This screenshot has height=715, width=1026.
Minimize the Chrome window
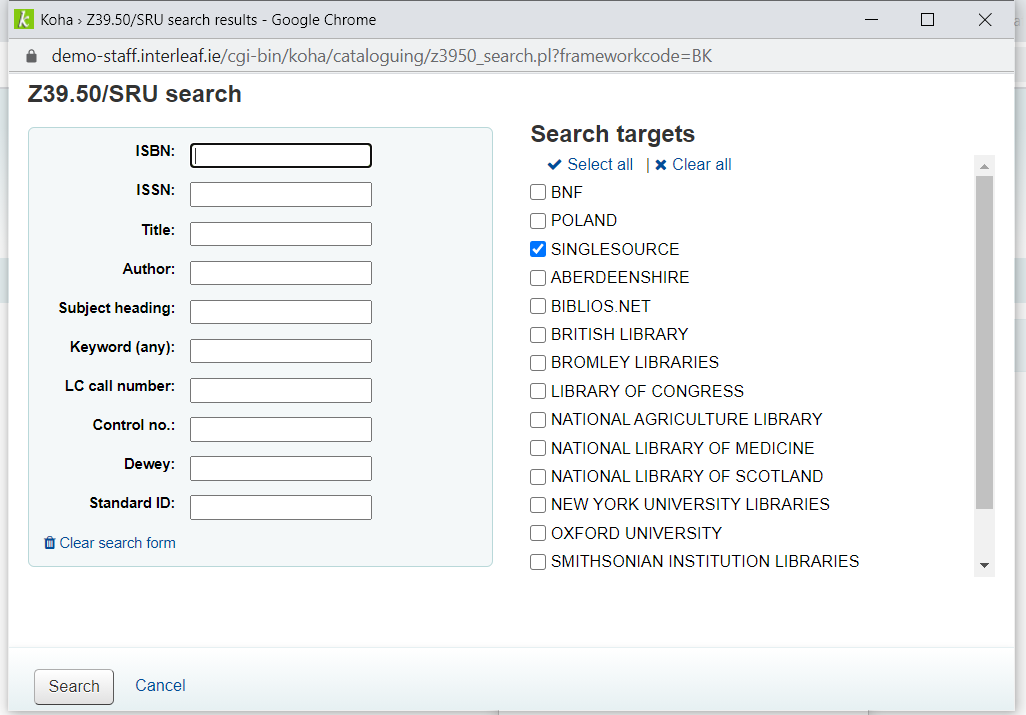click(x=871, y=20)
